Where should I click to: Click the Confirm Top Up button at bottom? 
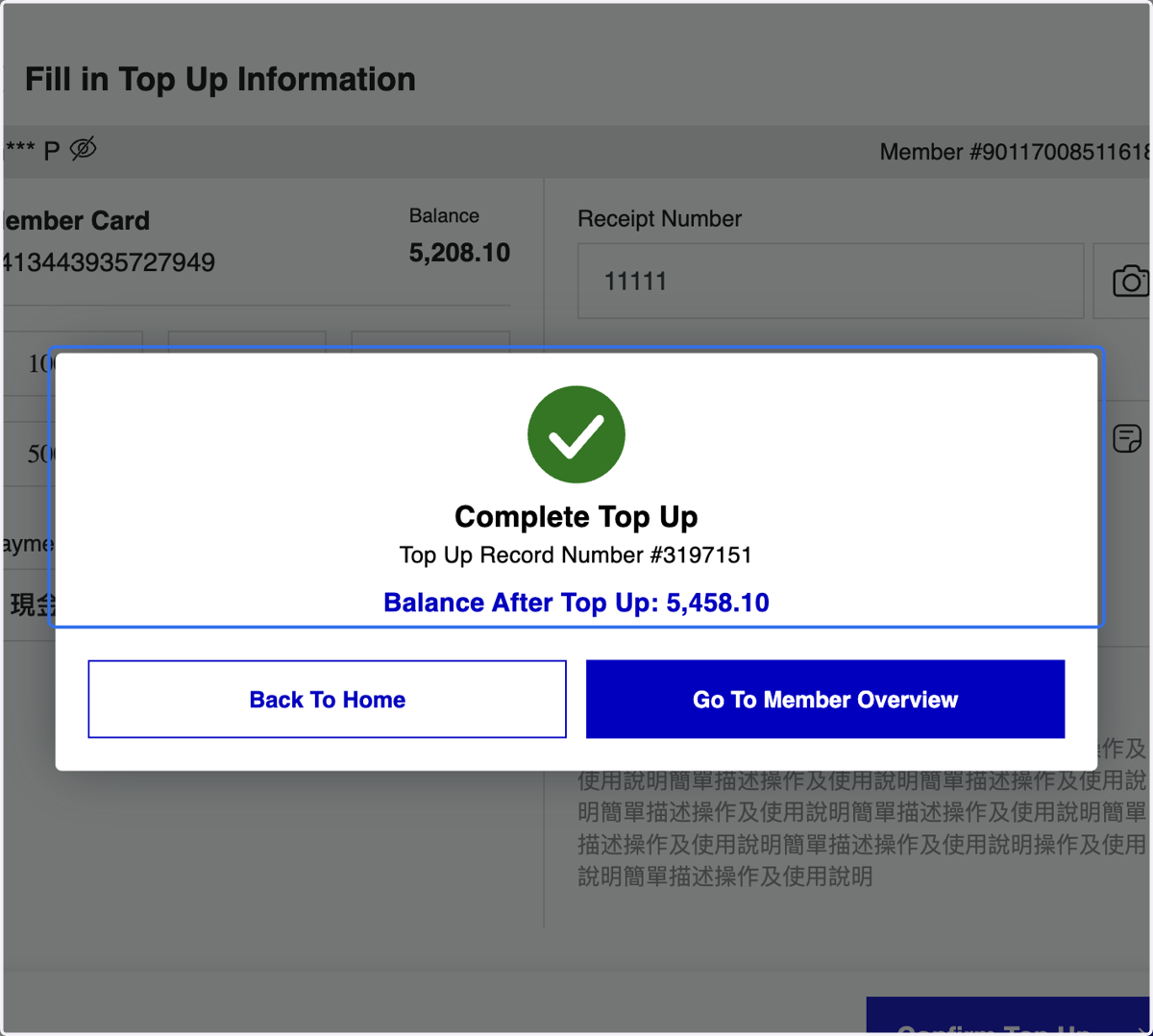pyautogui.click(x=1008, y=1016)
